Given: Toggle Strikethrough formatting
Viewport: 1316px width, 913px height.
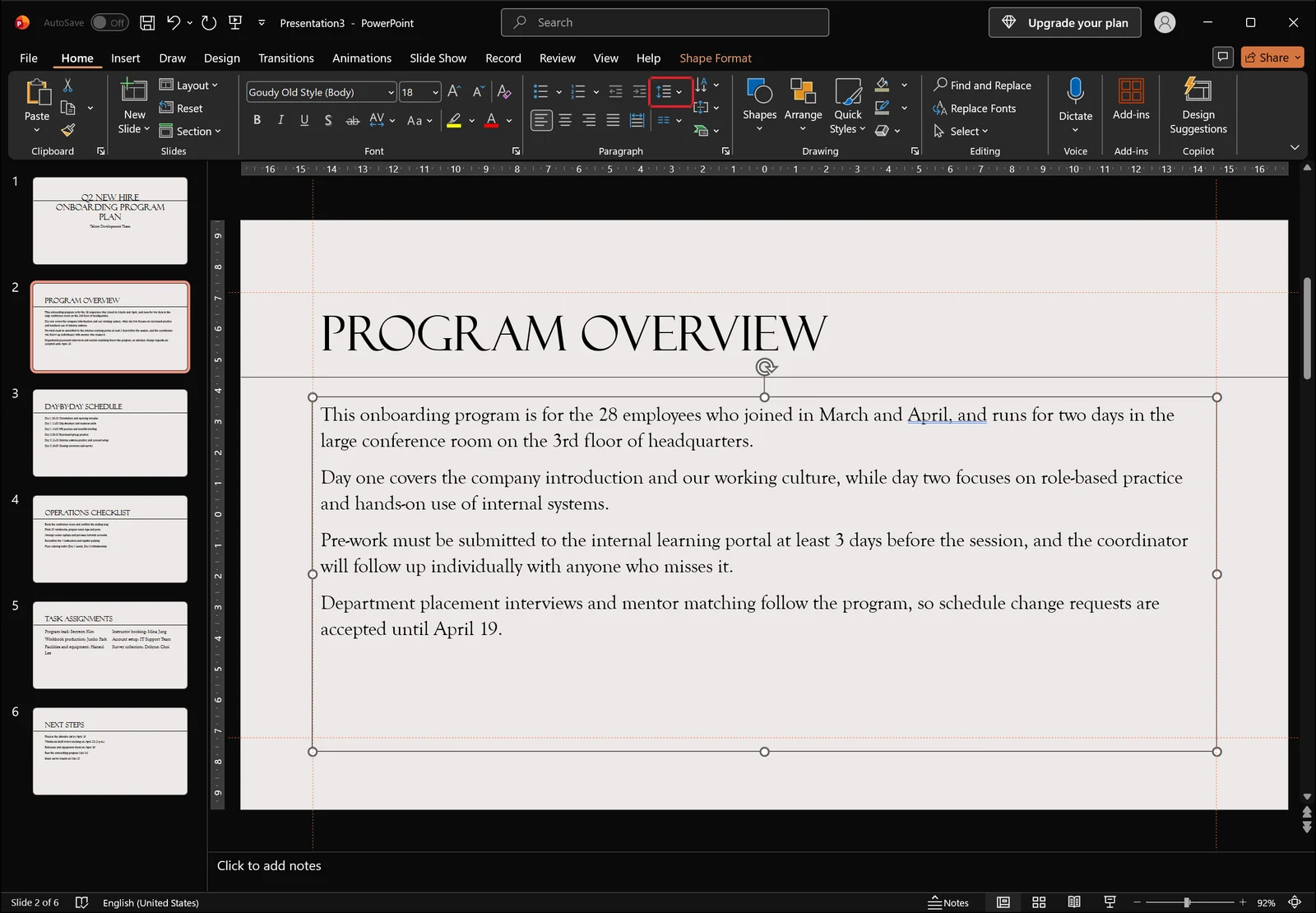Looking at the screenshot, I should click(x=352, y=120).
